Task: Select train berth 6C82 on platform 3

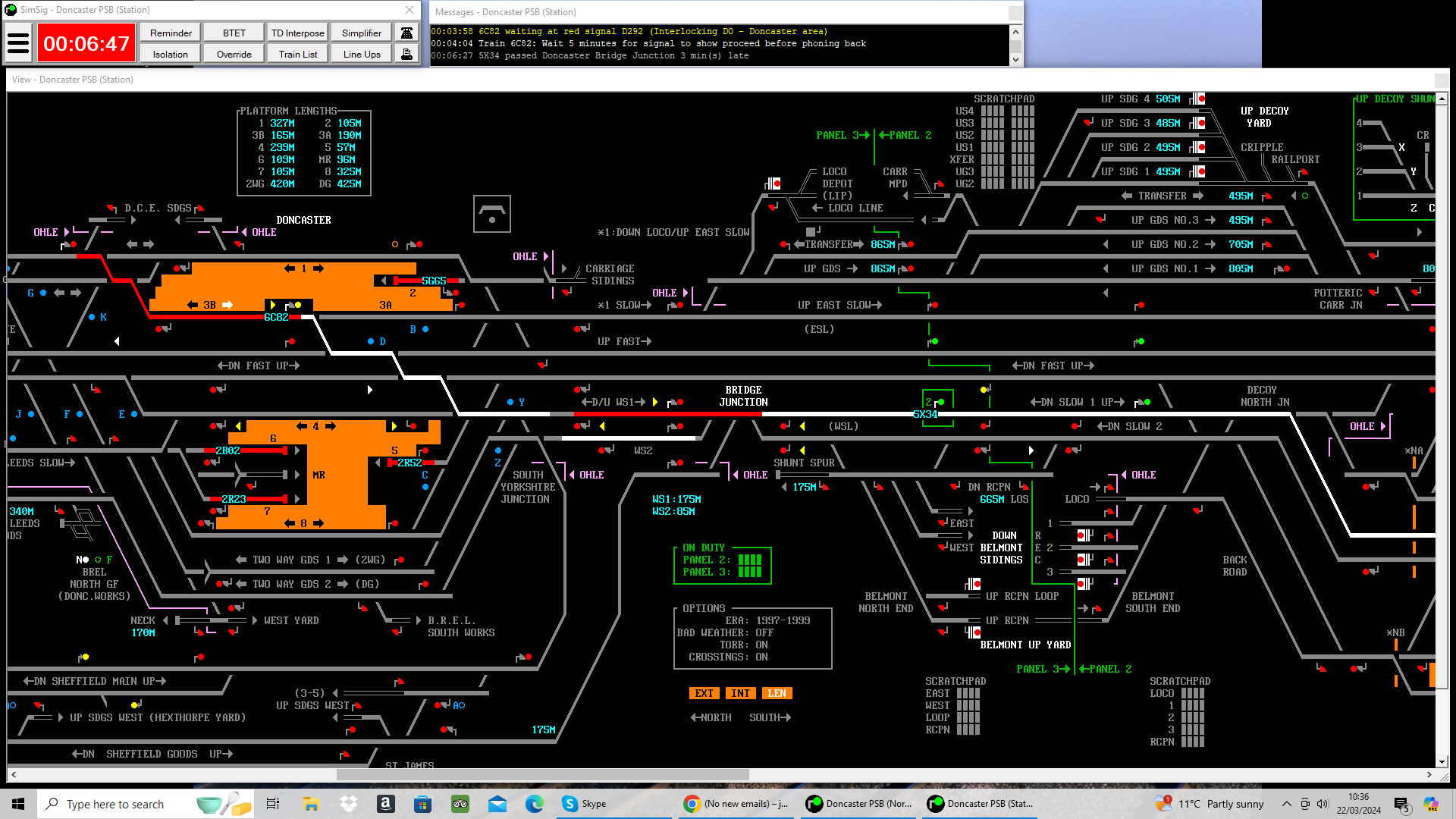Action: click(276, 317)
